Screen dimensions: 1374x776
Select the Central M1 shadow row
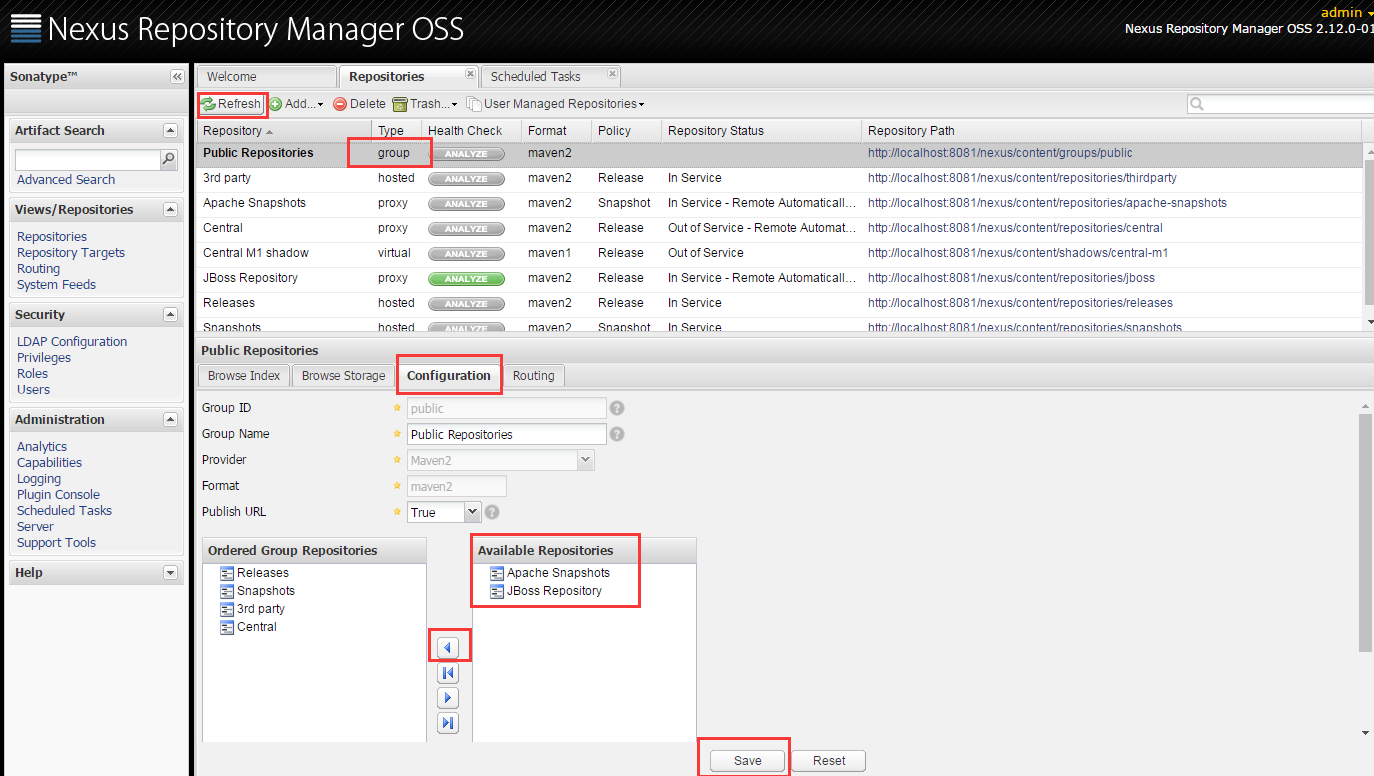point(779,253)
